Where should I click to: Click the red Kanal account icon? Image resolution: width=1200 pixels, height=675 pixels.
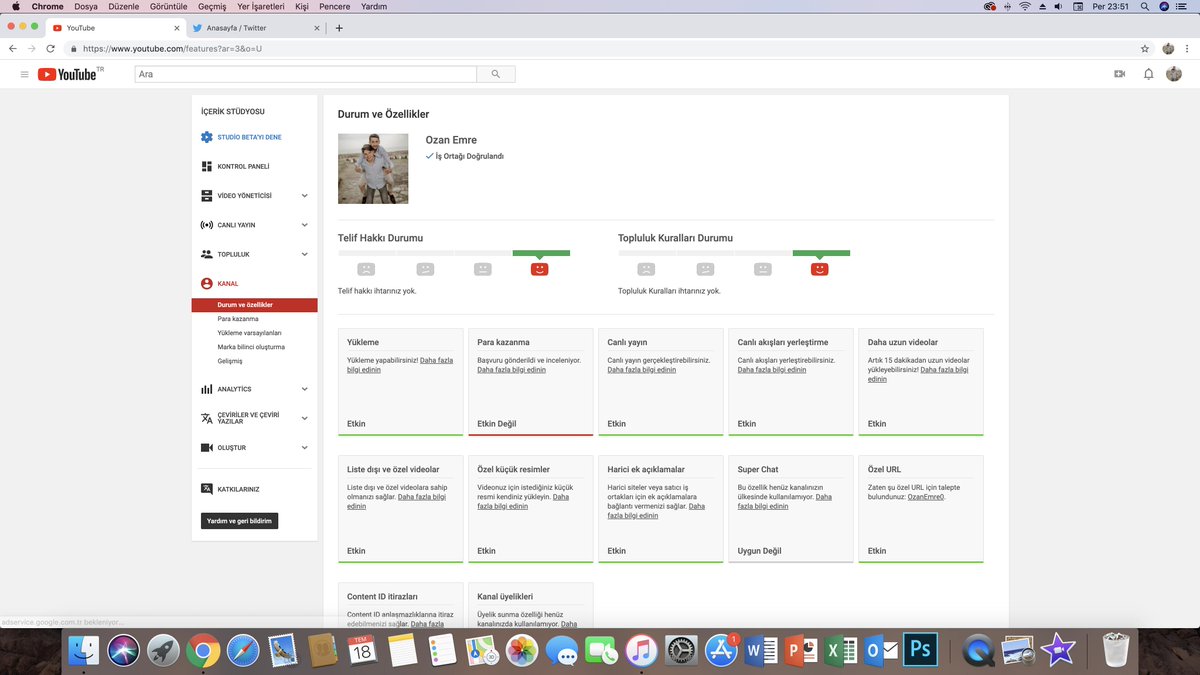[206, 284]
